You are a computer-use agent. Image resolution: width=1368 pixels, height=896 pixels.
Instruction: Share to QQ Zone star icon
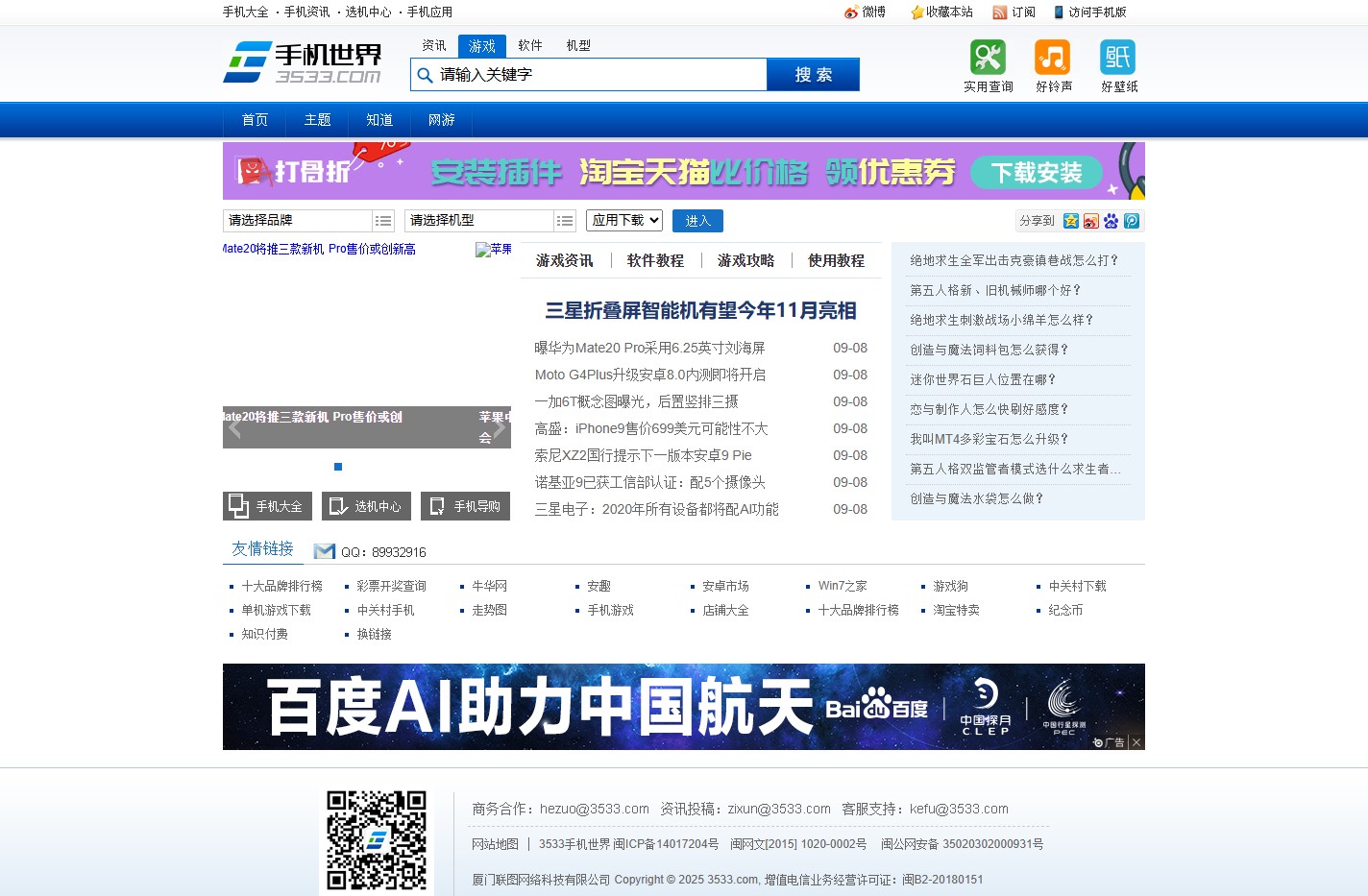[1071, 221]
